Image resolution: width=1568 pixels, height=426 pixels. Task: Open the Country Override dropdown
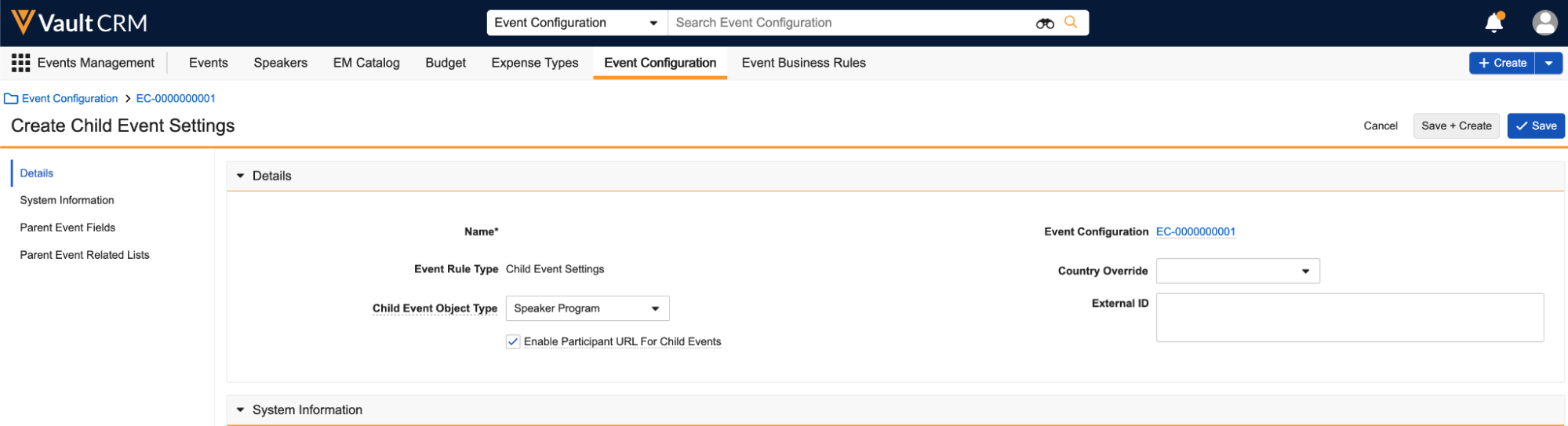pos(1237,271)
